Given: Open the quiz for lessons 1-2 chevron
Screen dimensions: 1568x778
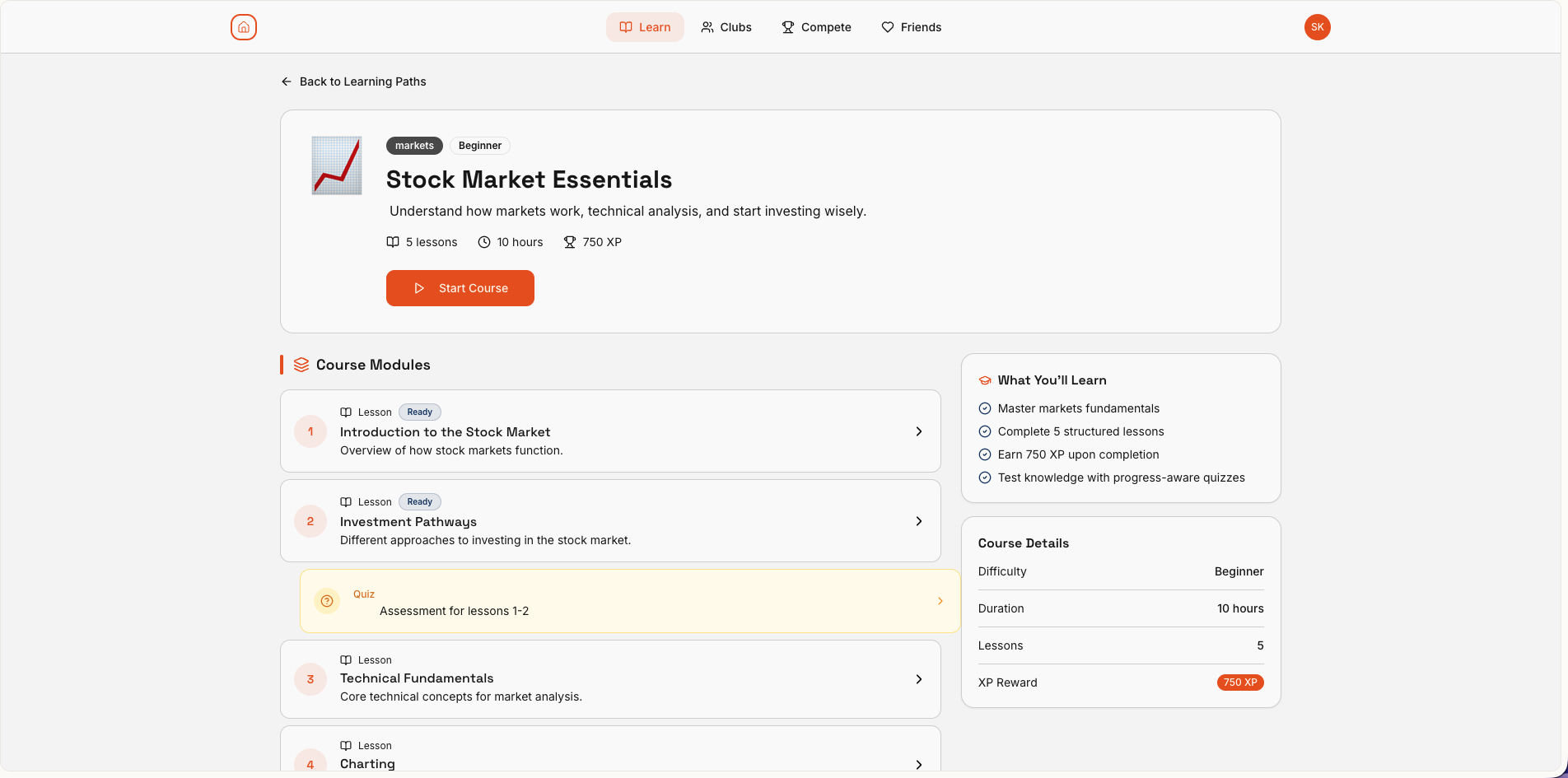Looking at the screenshot, I should 940,601.
